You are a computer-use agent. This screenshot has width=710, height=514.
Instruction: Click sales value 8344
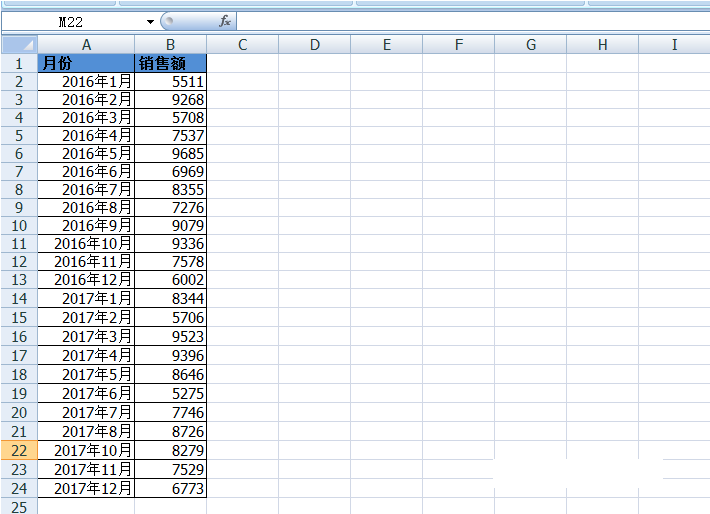(x=170, y=298)
